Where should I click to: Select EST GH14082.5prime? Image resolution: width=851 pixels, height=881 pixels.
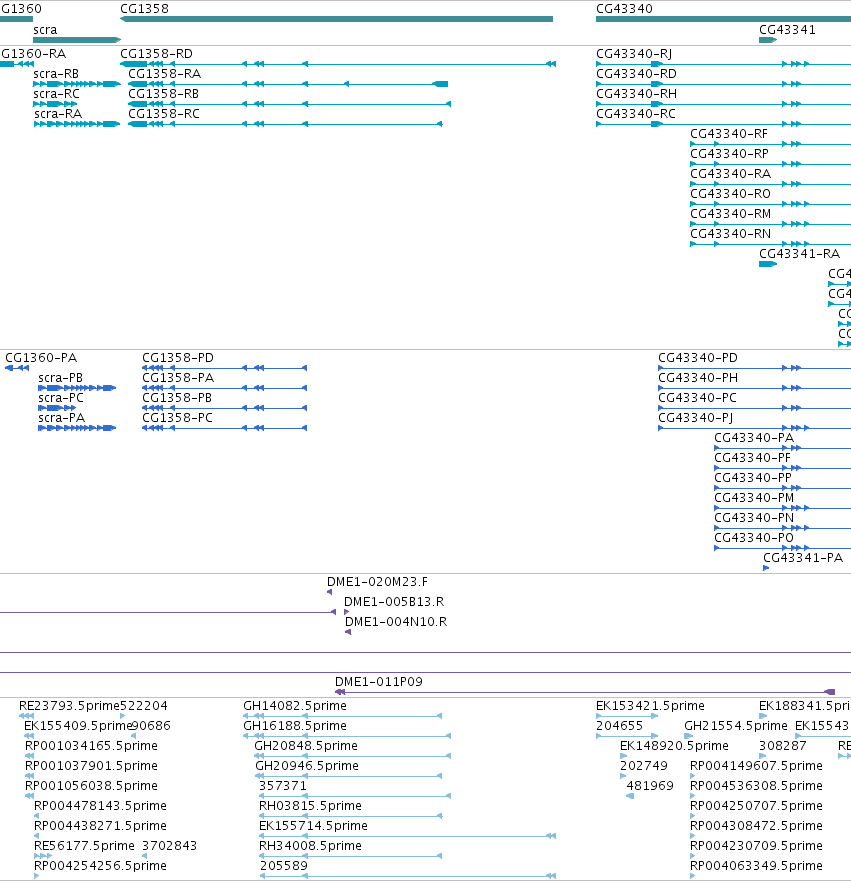pos(294,706)
